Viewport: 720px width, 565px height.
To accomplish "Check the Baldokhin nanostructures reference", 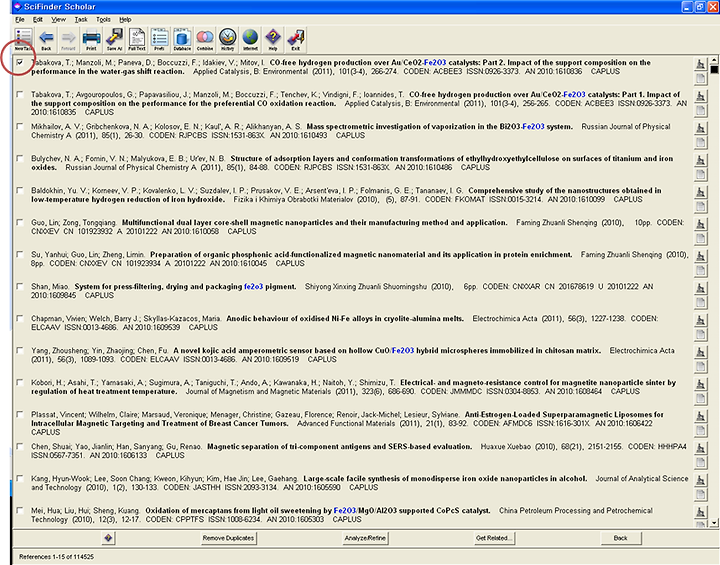I will (20, 190).
